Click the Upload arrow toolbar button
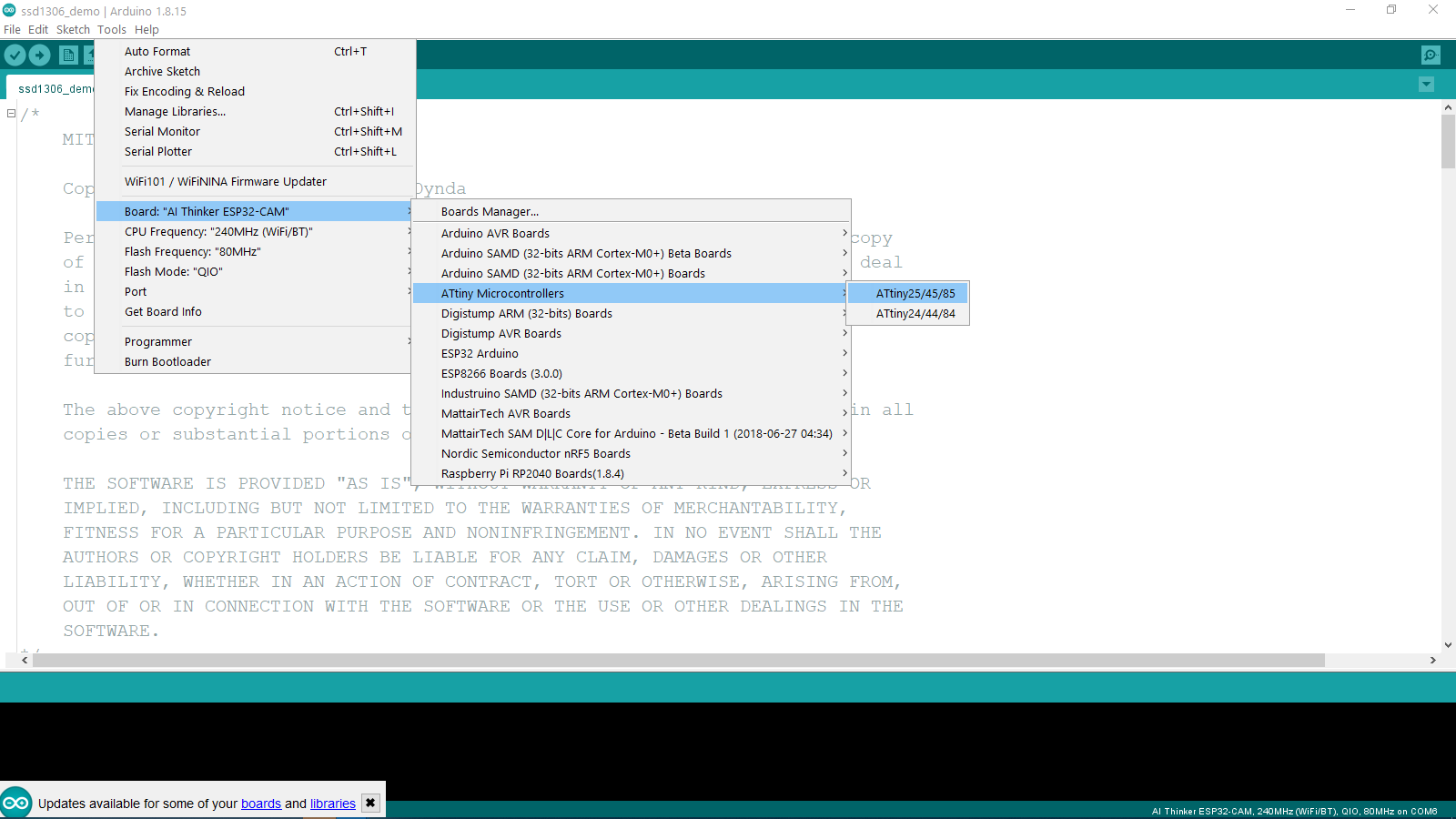This screenshot has height=819, width=1456. coord(40,55)
